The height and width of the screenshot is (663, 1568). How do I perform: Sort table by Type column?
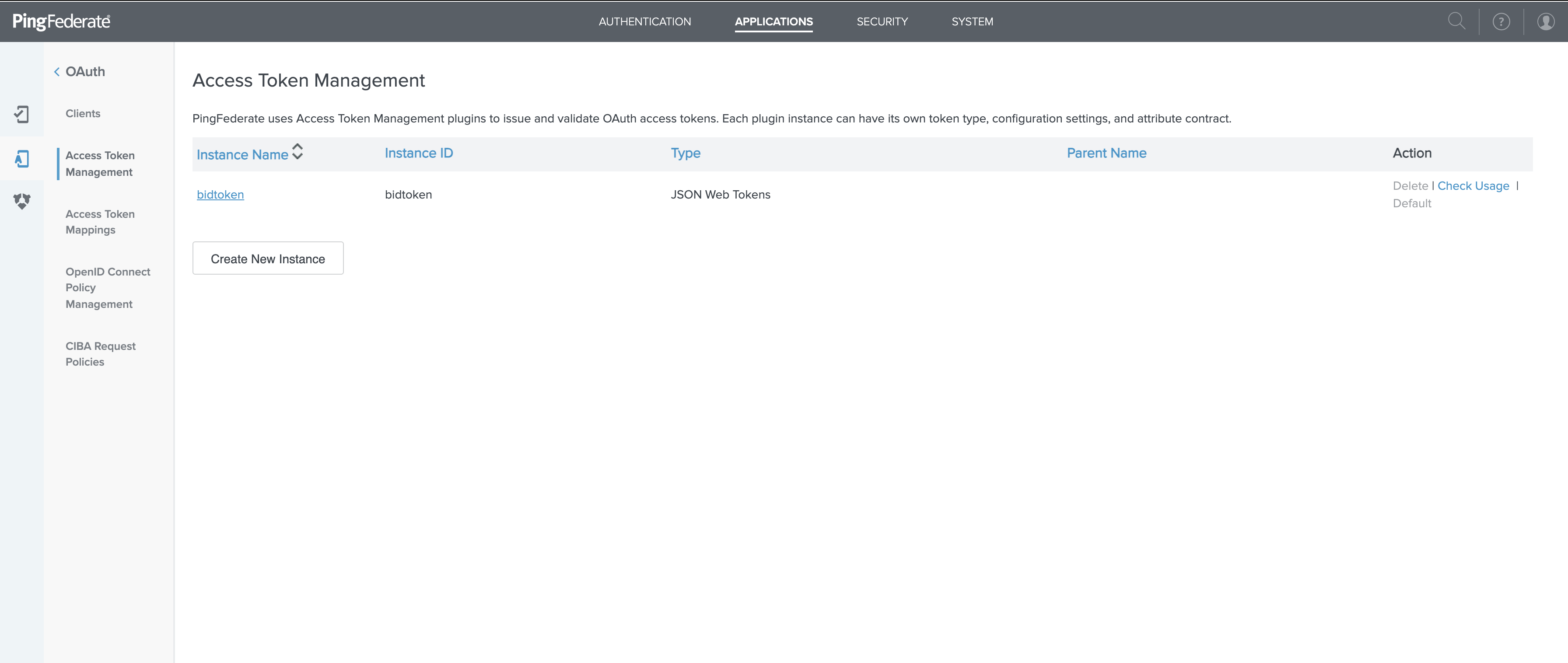click(x=685, y=153)
